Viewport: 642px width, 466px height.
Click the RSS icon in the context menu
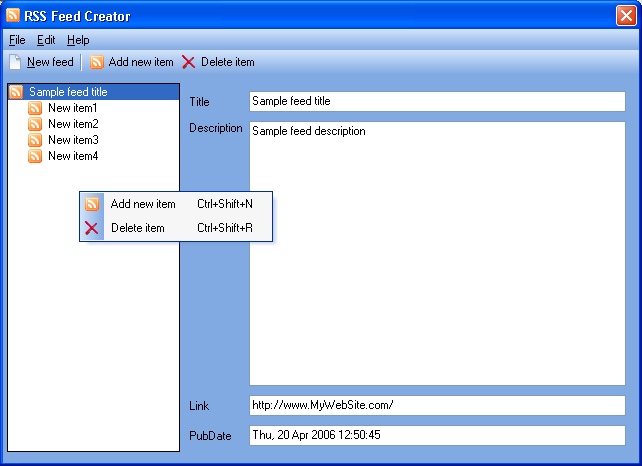click(92, 204)
